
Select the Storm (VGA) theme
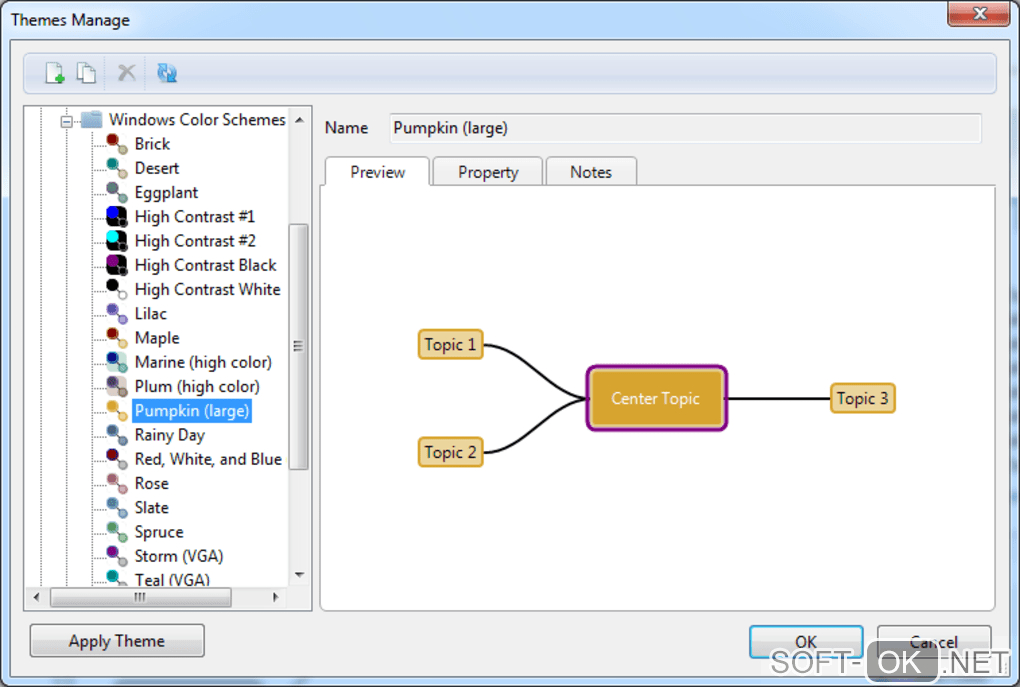[179, 556]
